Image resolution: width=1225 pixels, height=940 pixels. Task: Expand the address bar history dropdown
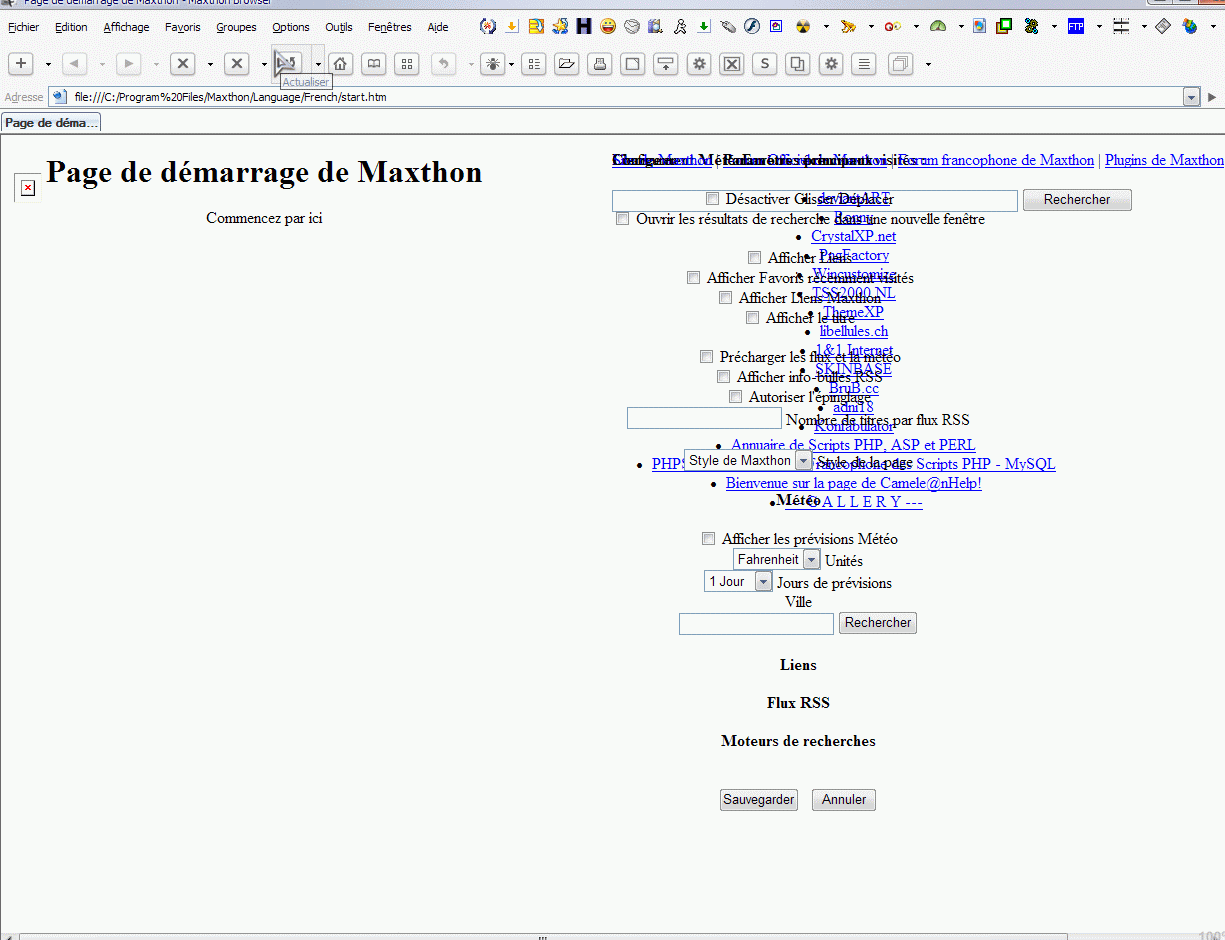(x=1191, y=97)
